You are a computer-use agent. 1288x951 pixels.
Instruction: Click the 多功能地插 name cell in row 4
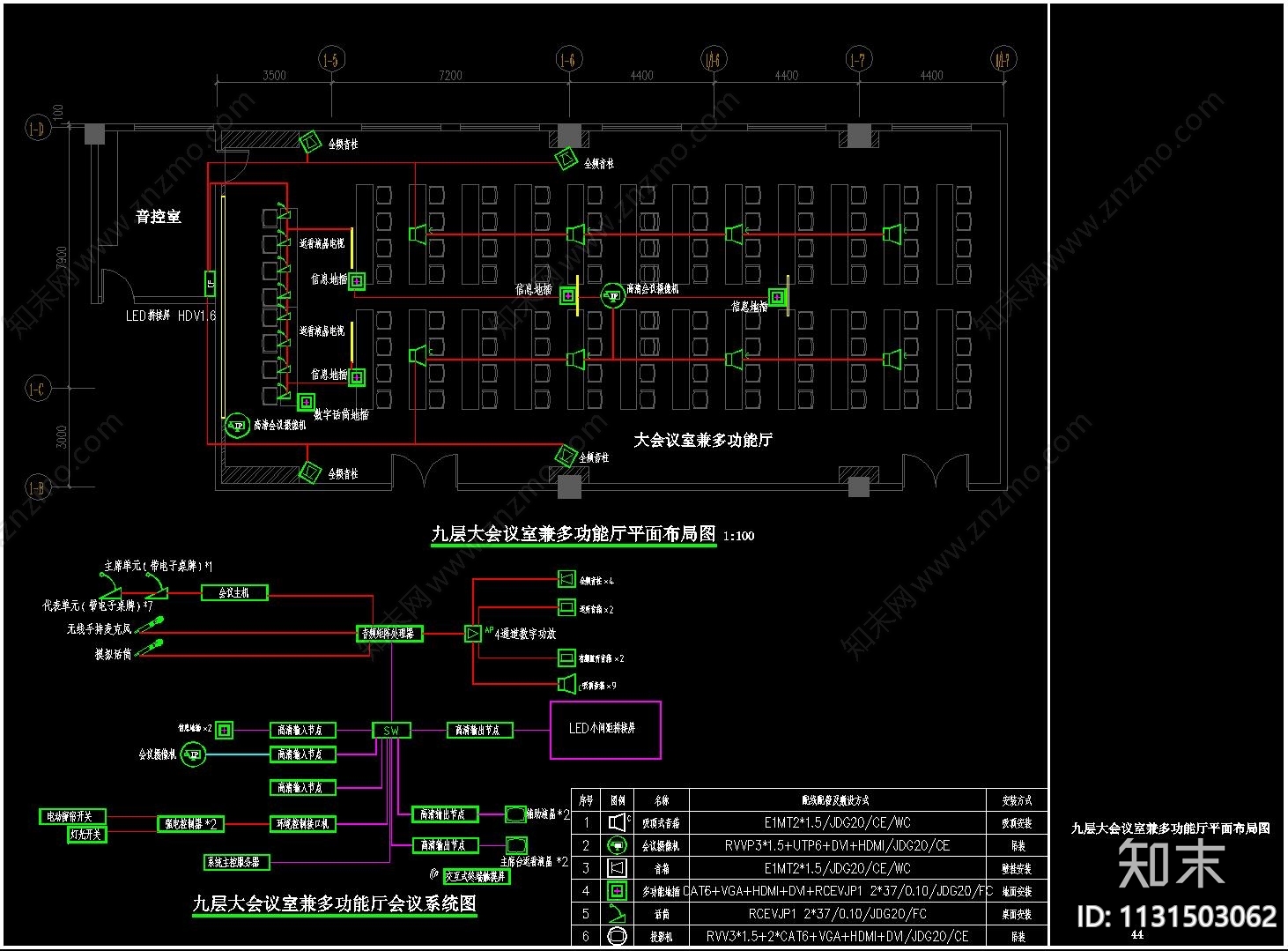[662, 891]
